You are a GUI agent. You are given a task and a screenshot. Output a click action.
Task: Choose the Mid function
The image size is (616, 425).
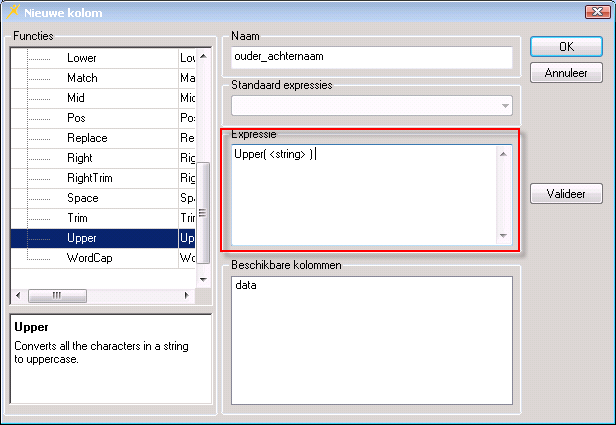point(76,98)
